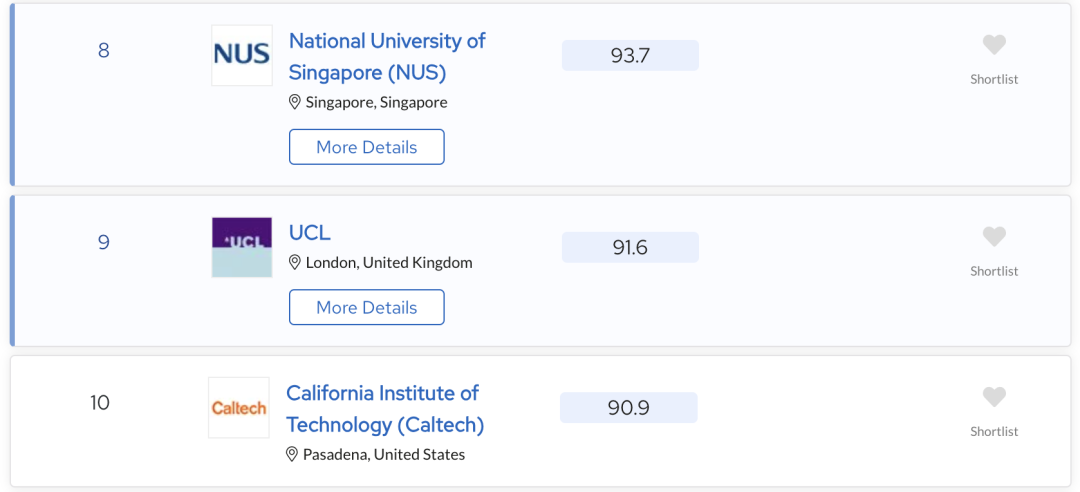Toggle the UCL shortlist heart icon

tap(994, 237)
